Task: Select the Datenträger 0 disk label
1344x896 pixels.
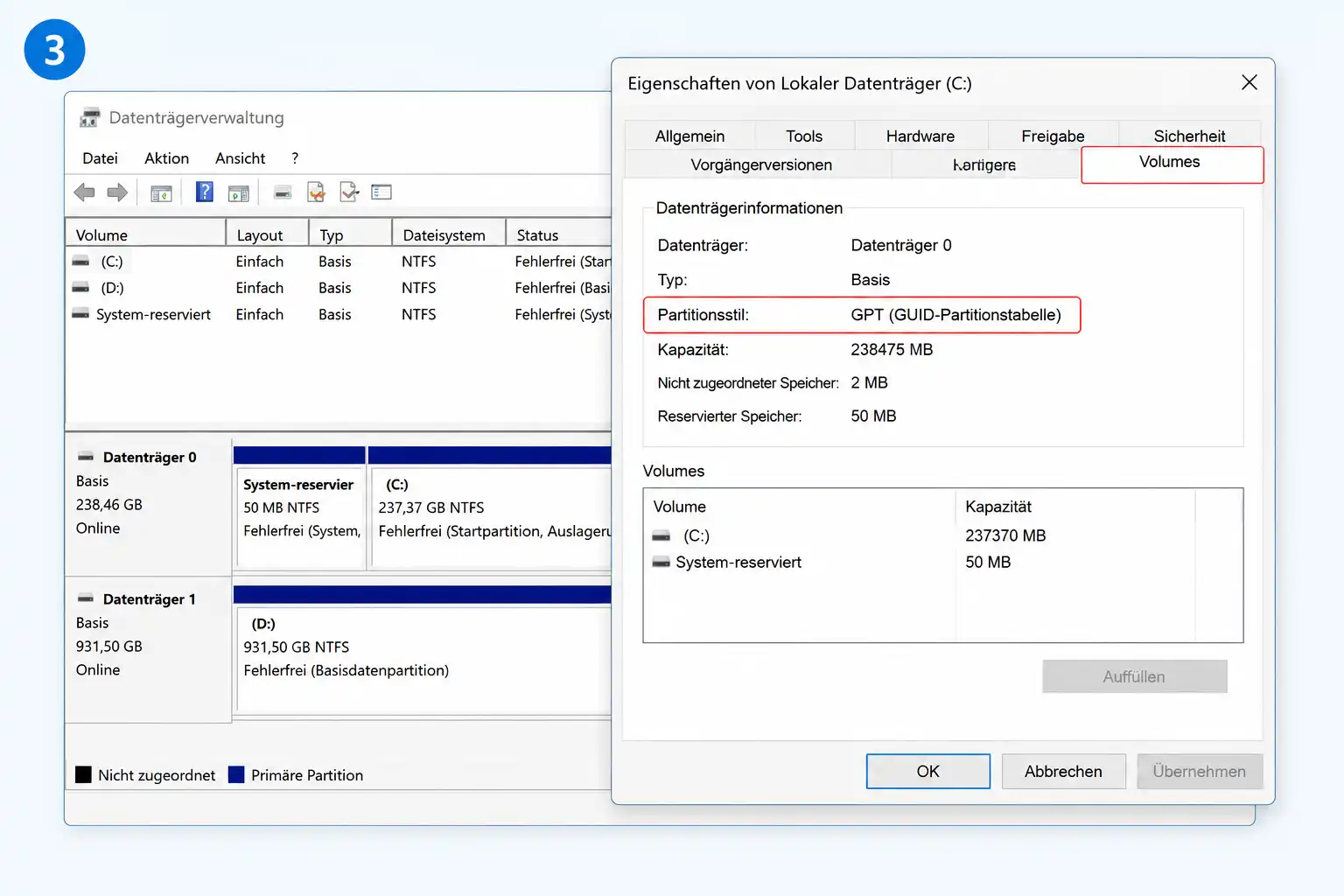Action: point(147,506)
